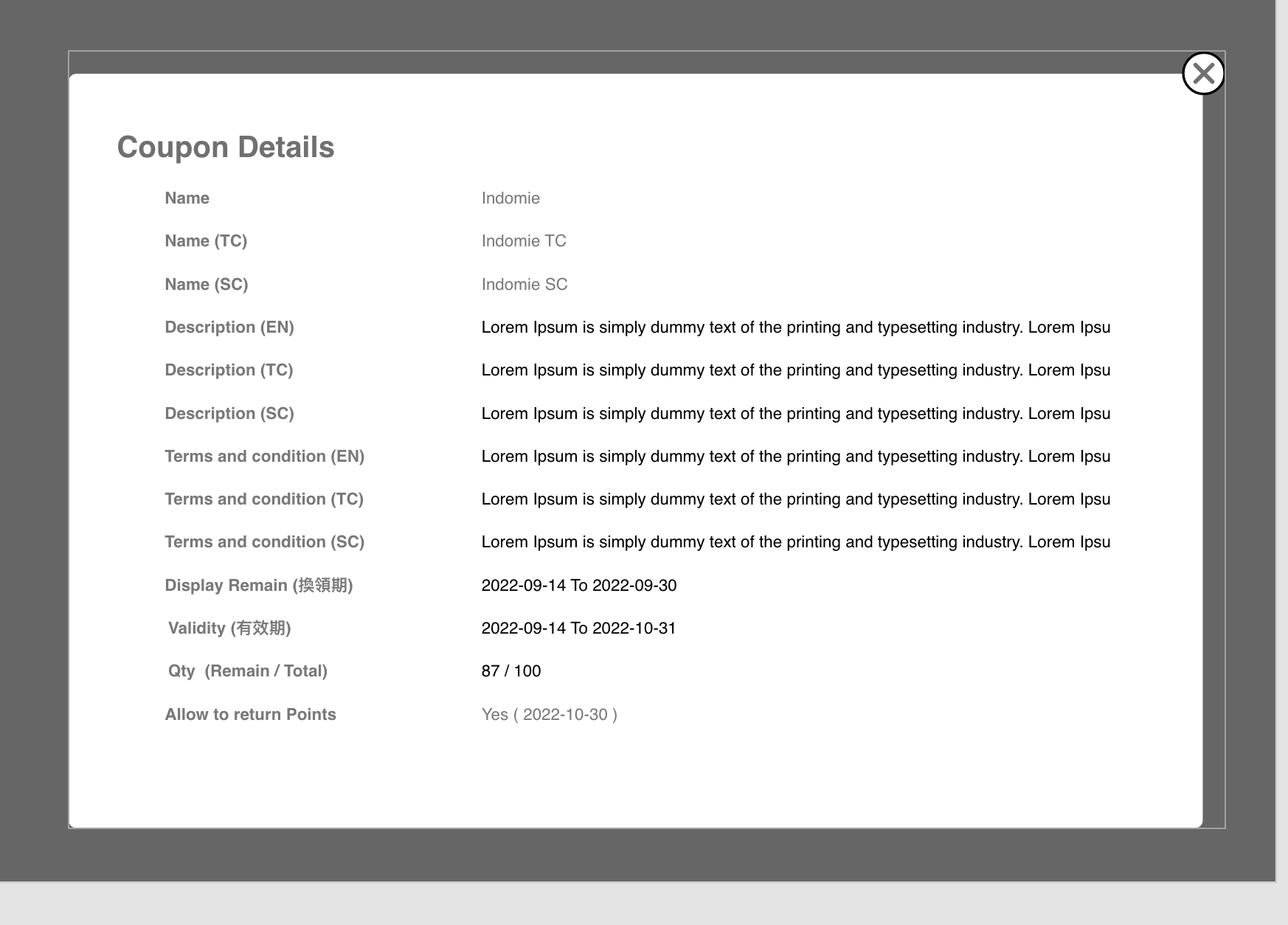Viewport: 1288px width, 925px height.
Task: Click the 87 / 100 quantity value
Action: coord(510,671)
